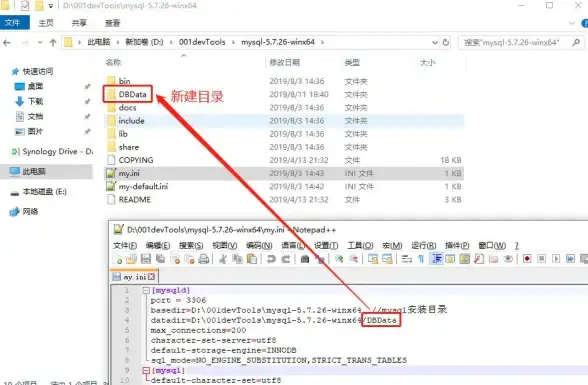Click the Undo arrow in Notepad++ toolbar
This screenshot has height=385, width=588.
tap(271, 259)
